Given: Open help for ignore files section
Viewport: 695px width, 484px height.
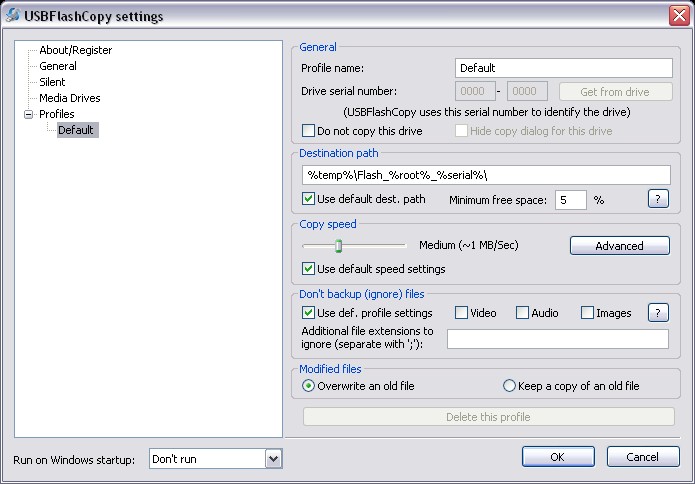Looking at the screenshot, I should click(658, 312).
